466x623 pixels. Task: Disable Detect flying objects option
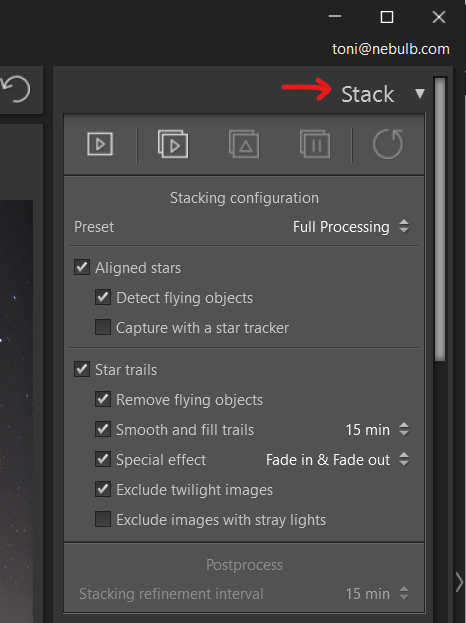point(103,297)
